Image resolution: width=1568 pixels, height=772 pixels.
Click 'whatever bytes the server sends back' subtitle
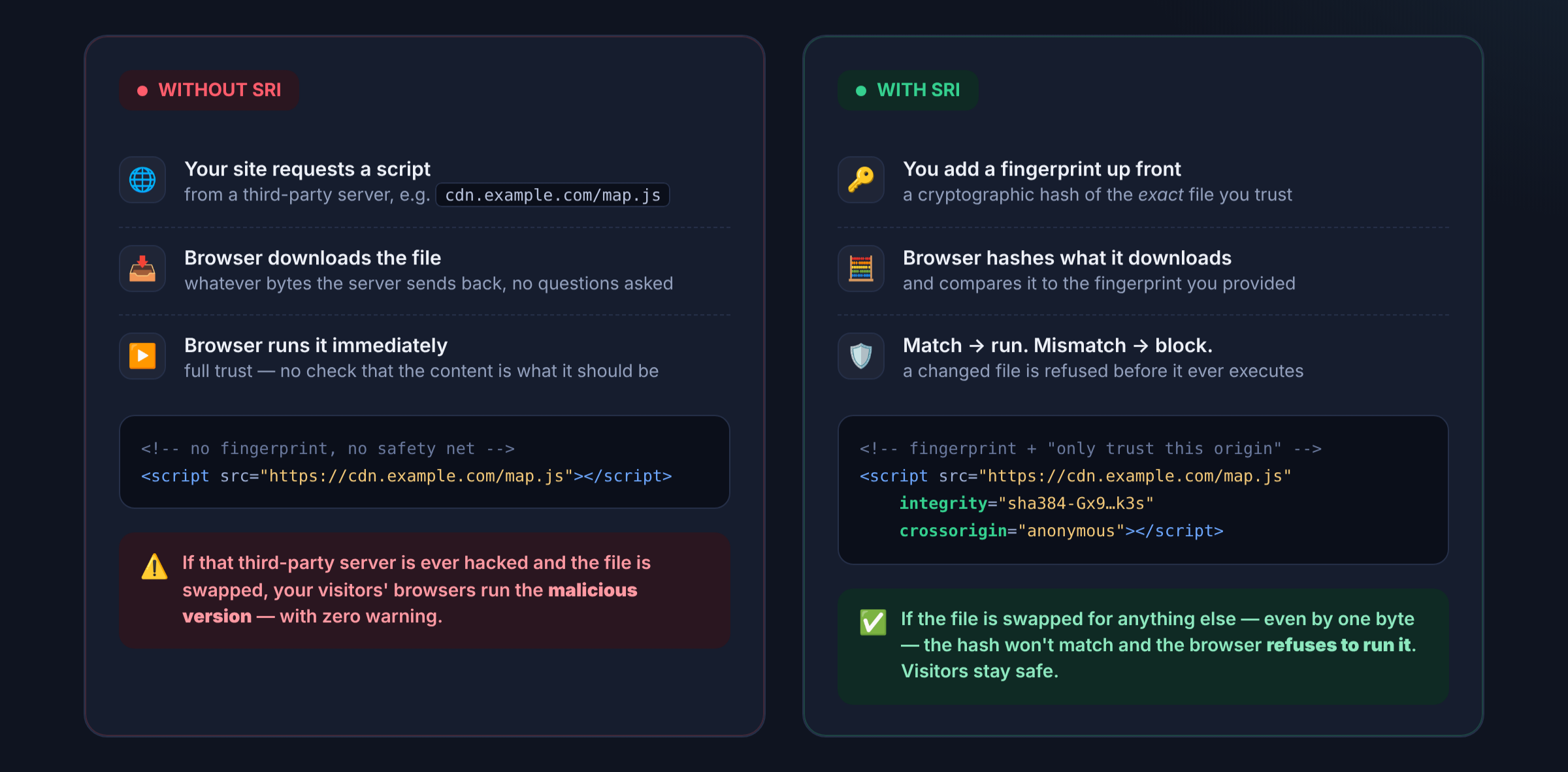click(x=429, y=283)
